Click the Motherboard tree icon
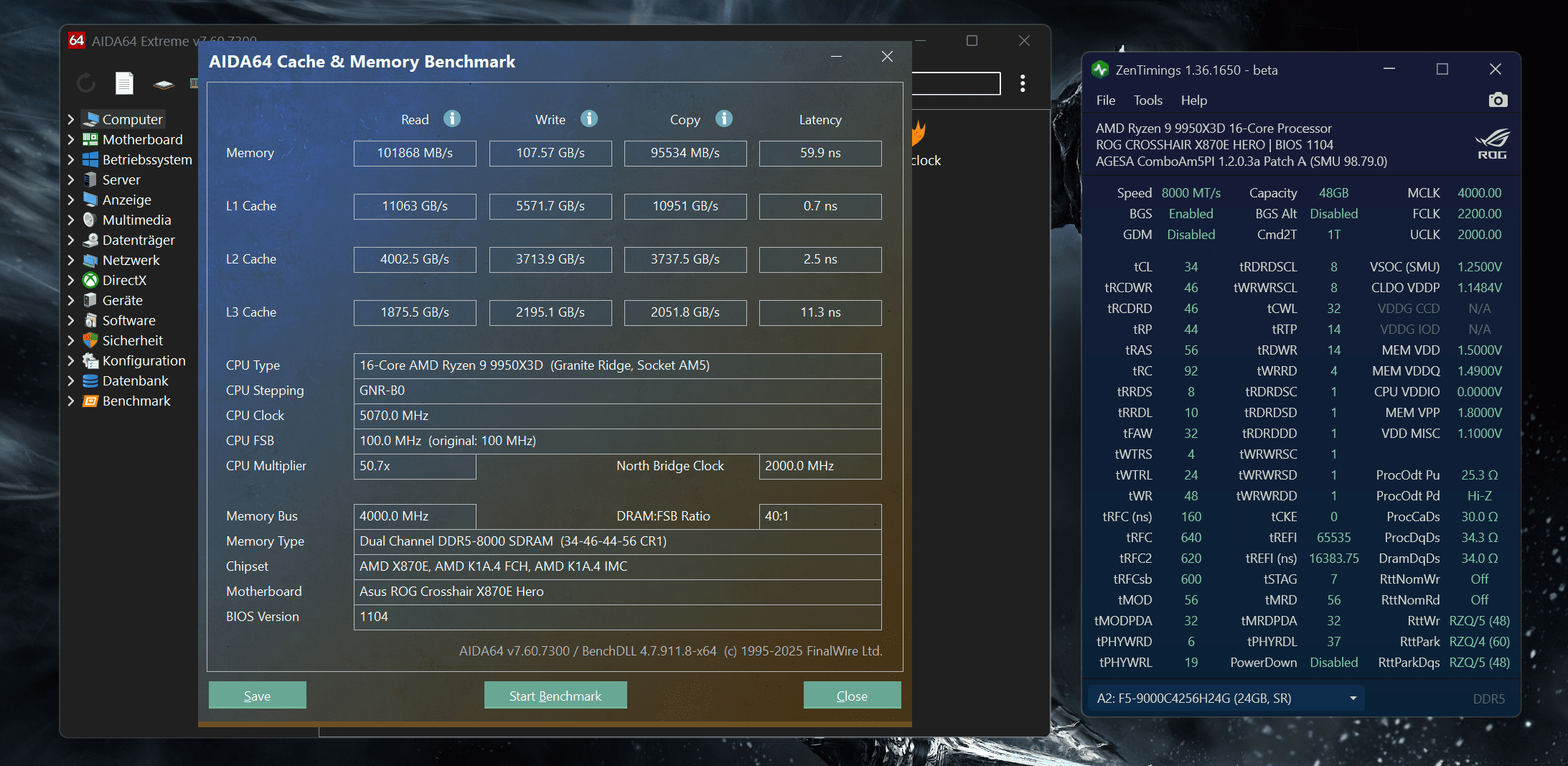This screenshot has width=1568, height=766. 90,139
